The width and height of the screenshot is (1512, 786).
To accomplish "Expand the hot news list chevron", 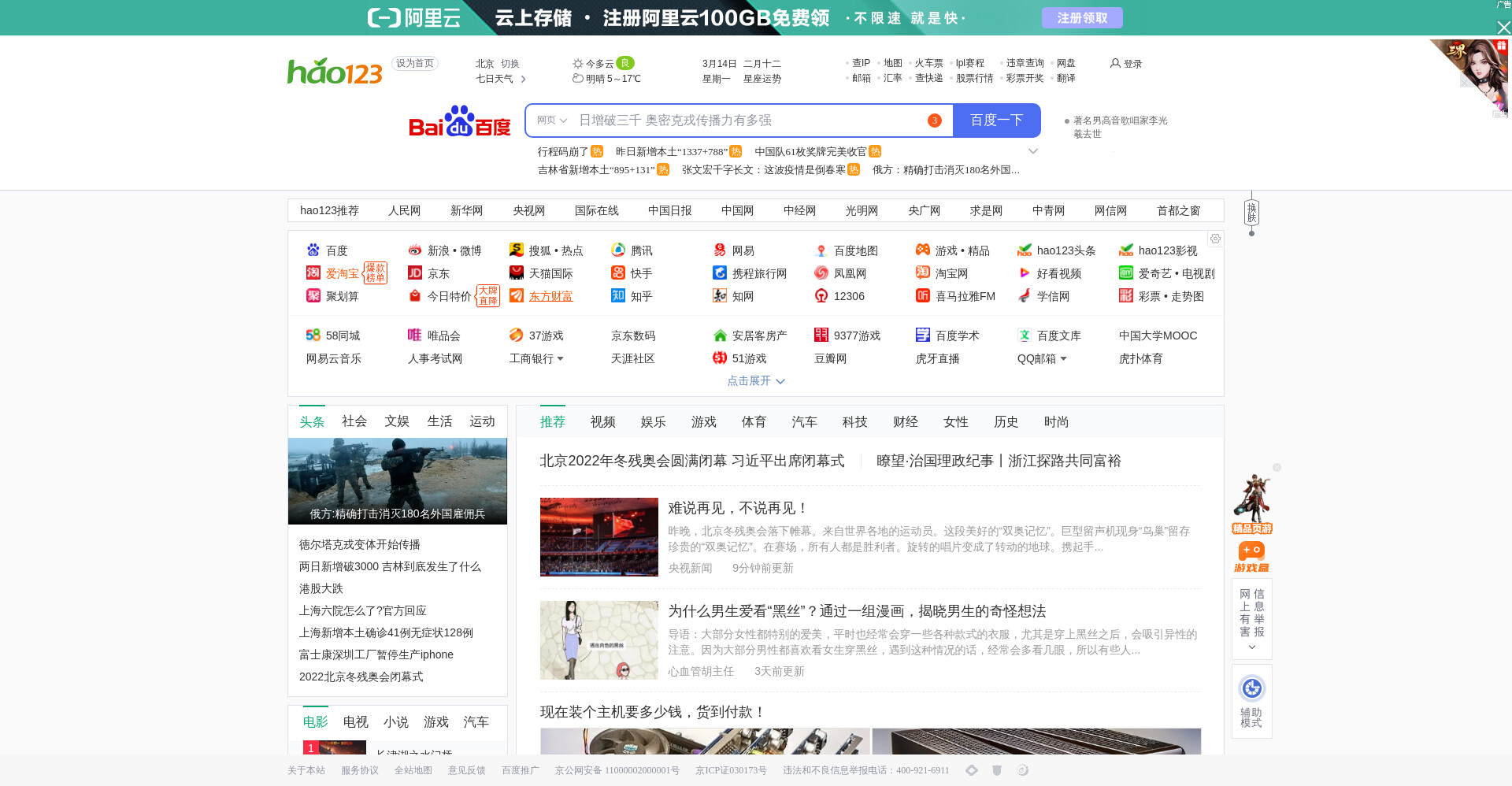I will (1033, 151).
